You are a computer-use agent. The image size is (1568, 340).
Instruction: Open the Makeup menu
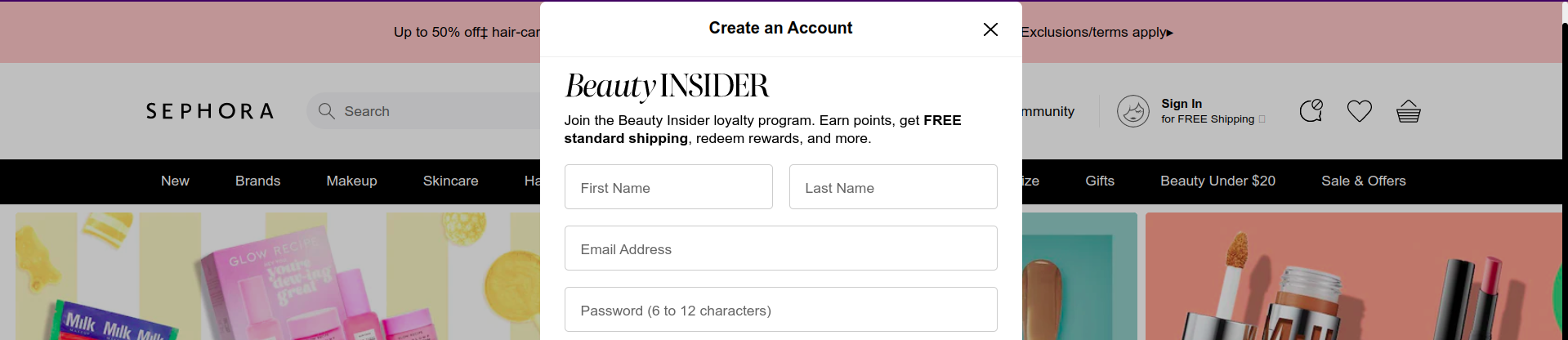click(x=351, y=181)
